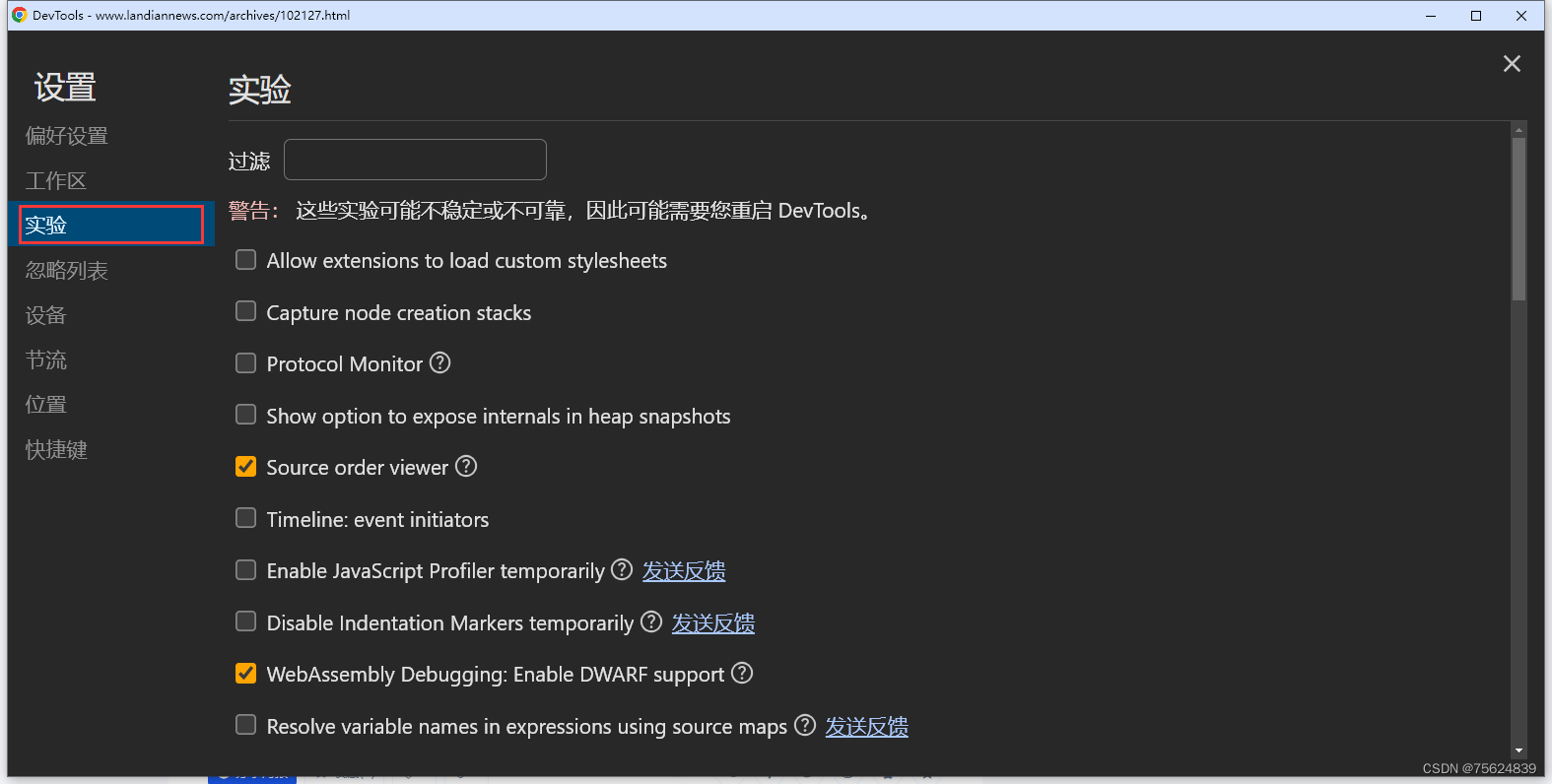Open Source order viewer help icon

tap(466, 466)
